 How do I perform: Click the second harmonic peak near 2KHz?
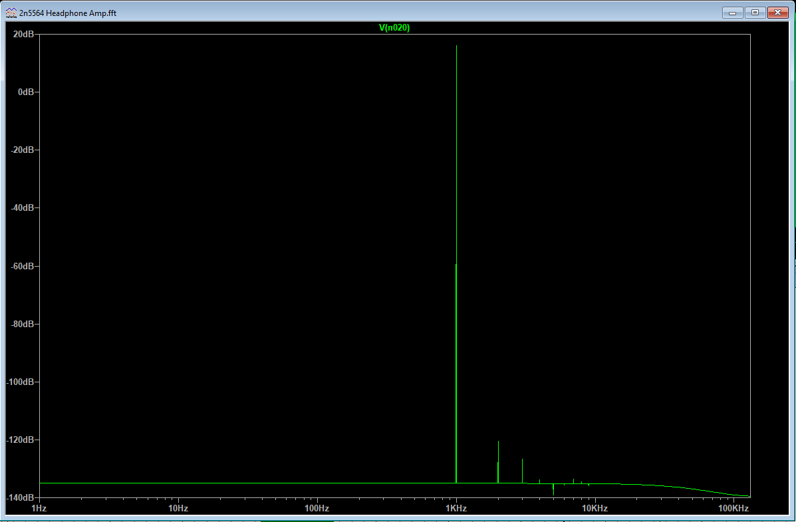click(498, 462)
